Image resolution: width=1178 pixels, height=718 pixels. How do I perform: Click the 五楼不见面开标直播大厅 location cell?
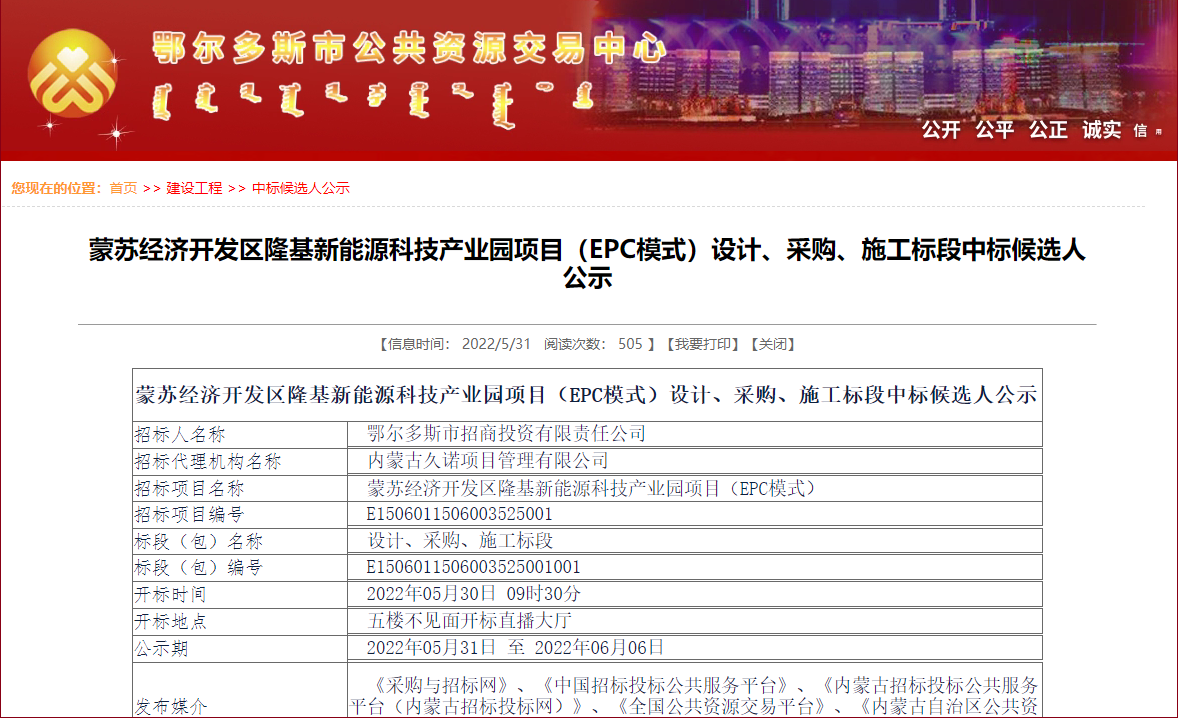[x=470, y=621]
